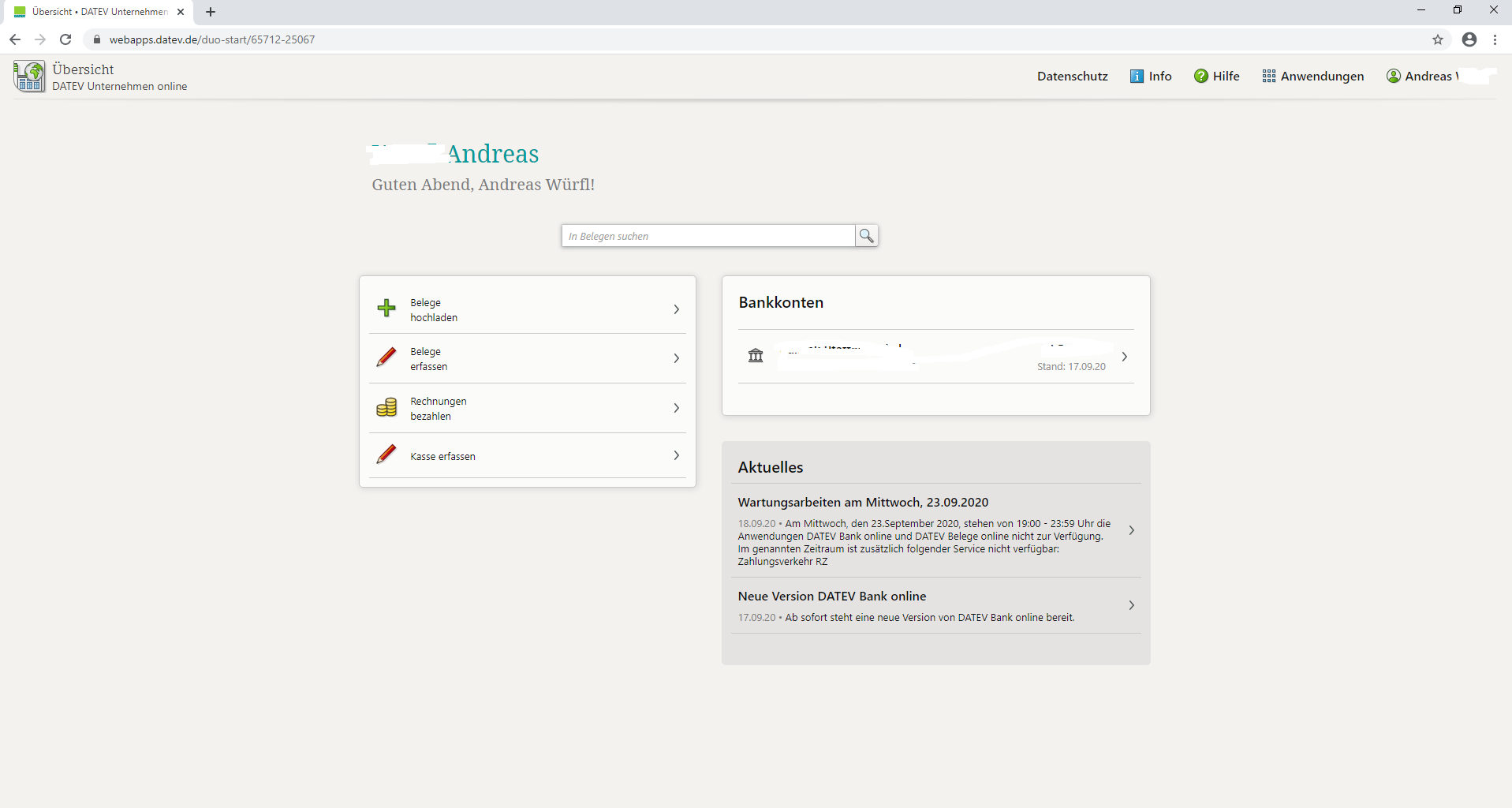
Task: Open the Kasse erfassen link
Action: click(x=442, y=457)
